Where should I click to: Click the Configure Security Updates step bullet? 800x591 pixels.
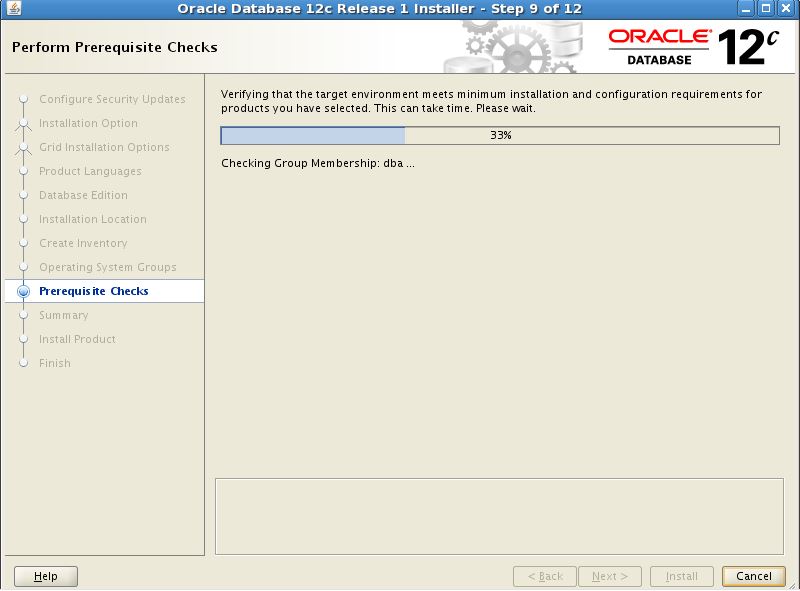pyautogui.click(x=23, y=99)
